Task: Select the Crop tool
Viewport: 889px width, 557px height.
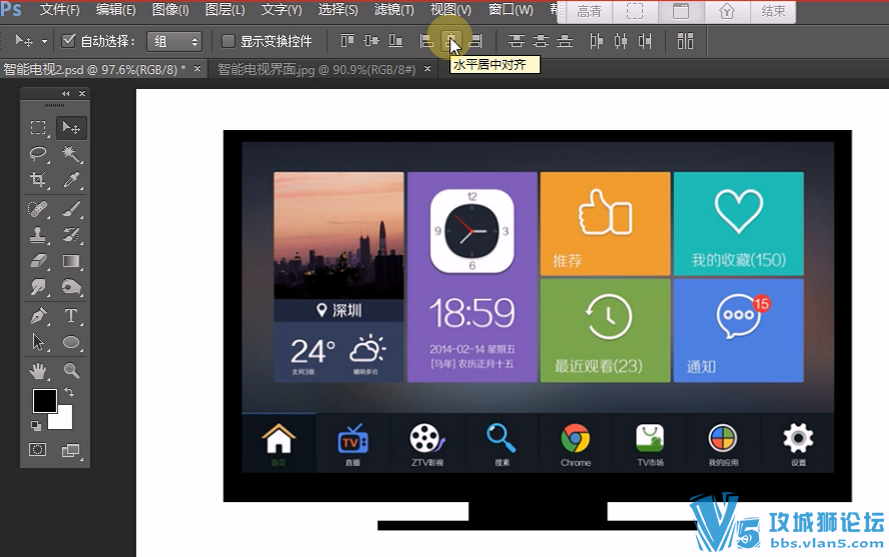Action: [x=38, y=180]
